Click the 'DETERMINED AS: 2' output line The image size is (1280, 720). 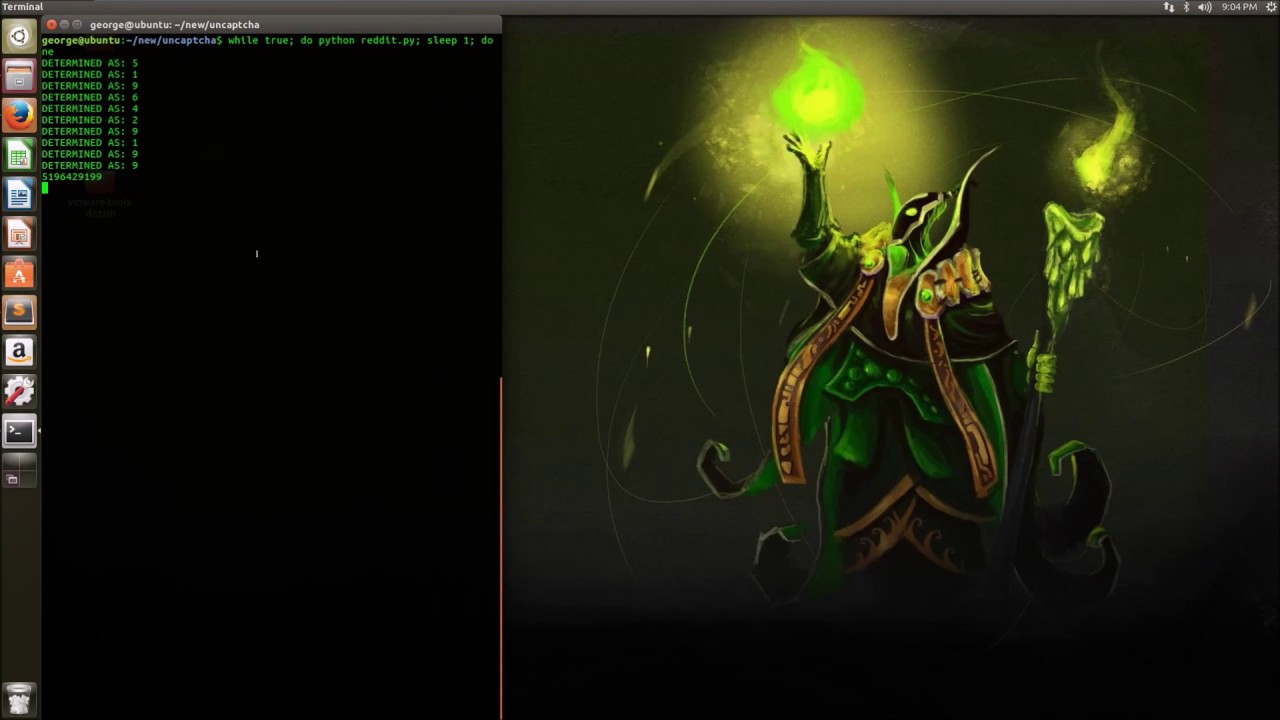tap(90, 120)
